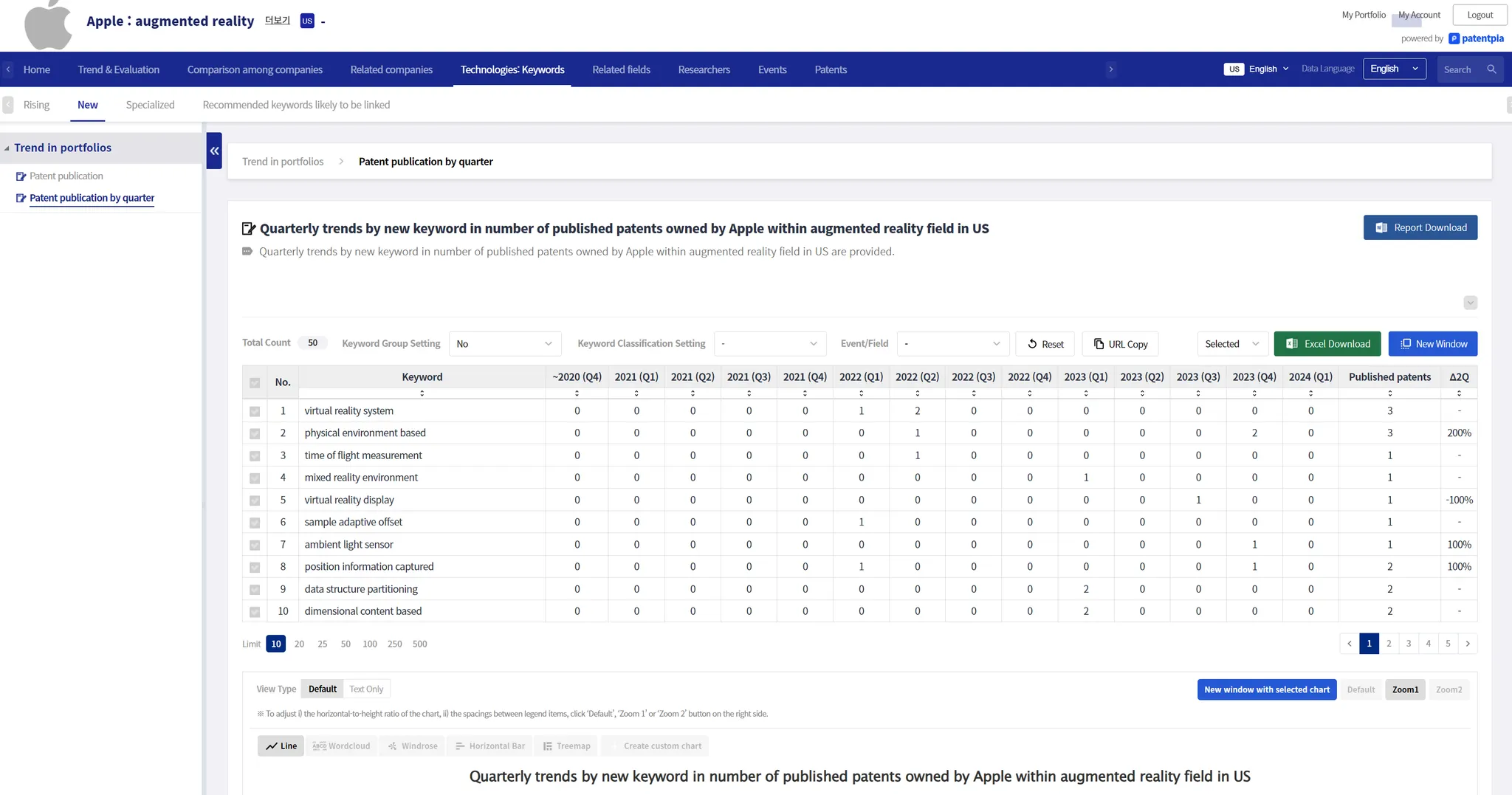
Task: Toggle the select-all checkbox in table header
Action: pyautogui.click(x=255, y=382)
